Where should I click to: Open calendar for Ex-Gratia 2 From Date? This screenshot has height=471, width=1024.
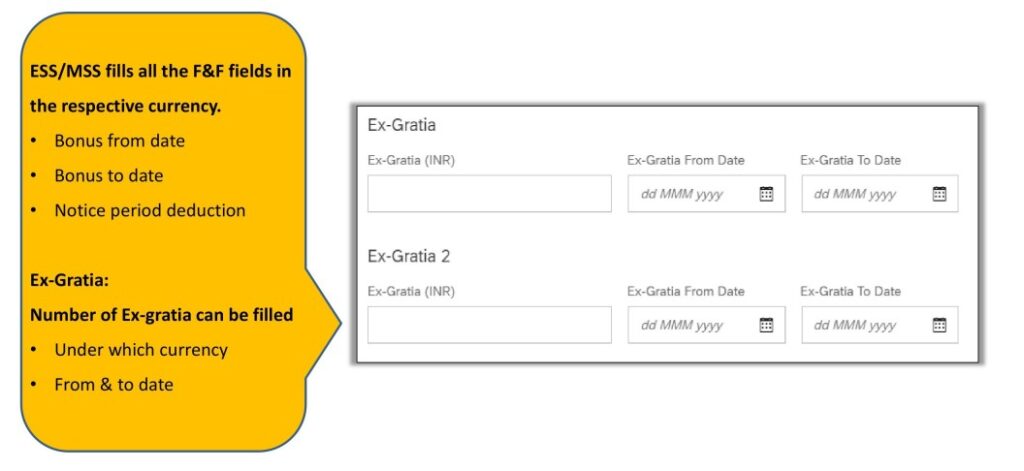click(x=766, y=325)
